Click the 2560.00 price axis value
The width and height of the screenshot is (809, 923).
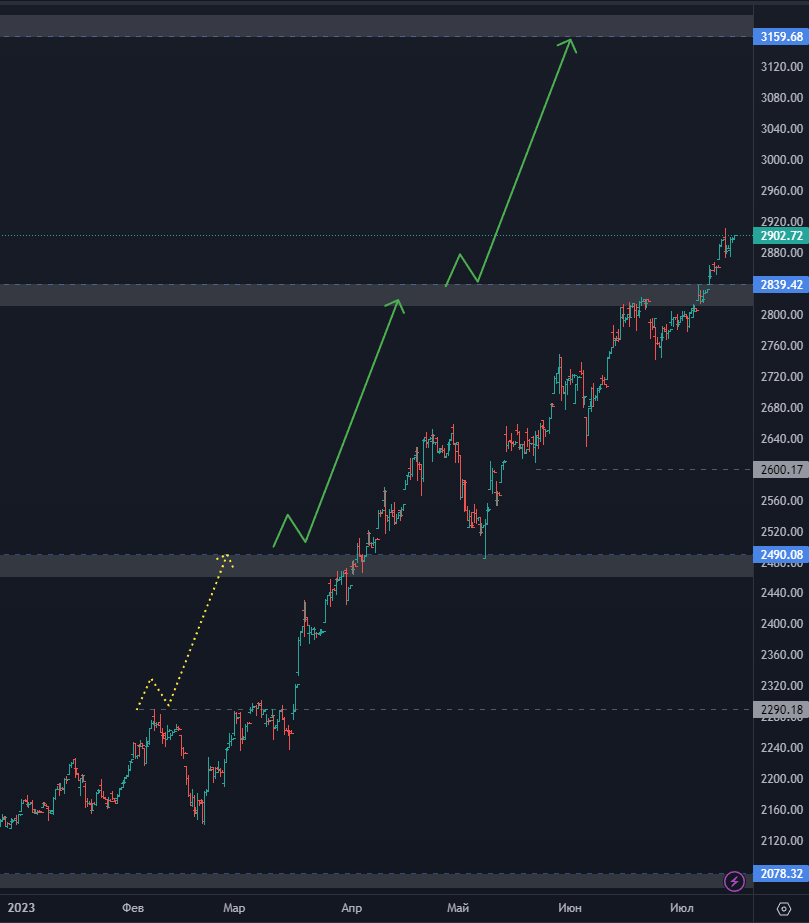(x=781, y=500)
